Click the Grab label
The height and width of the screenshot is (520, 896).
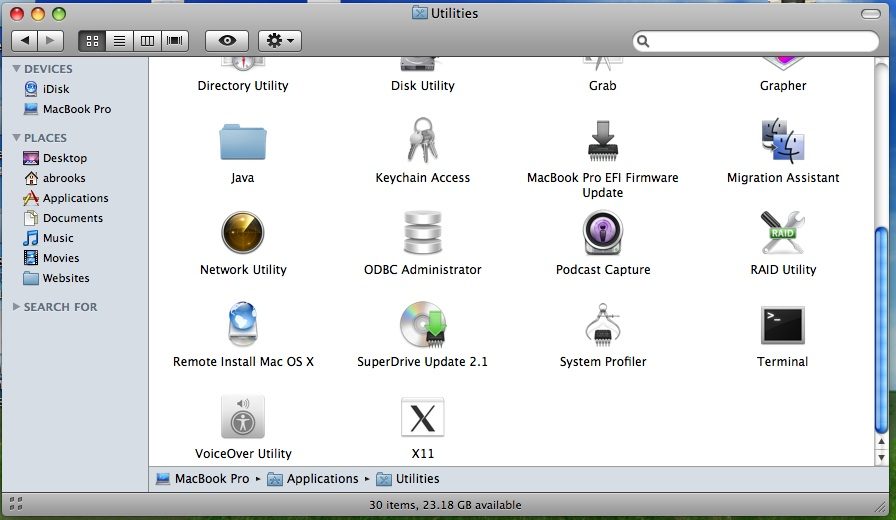click(603, 86)
